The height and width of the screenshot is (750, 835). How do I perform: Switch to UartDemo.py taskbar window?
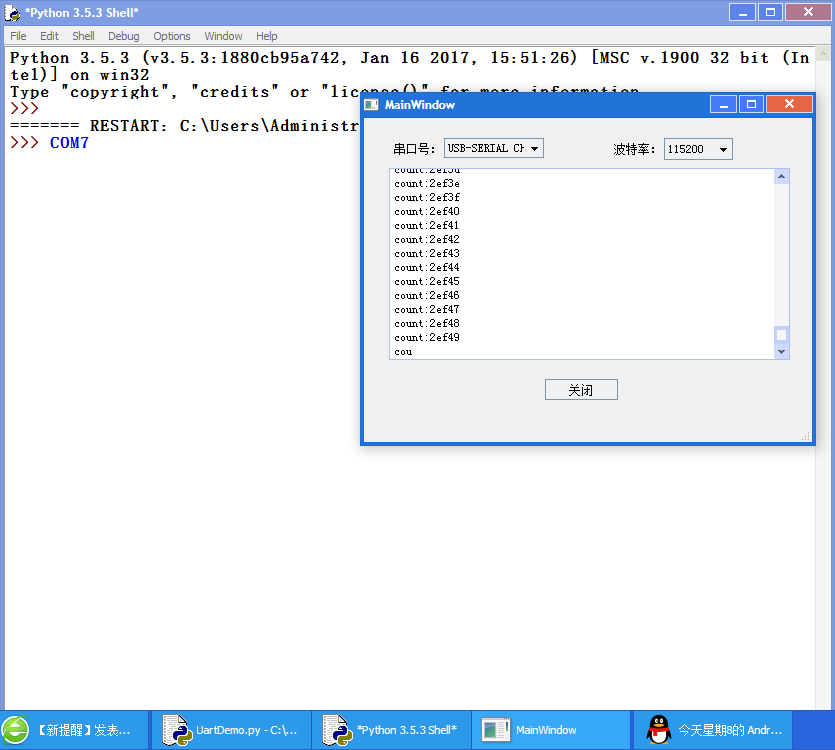231,730
